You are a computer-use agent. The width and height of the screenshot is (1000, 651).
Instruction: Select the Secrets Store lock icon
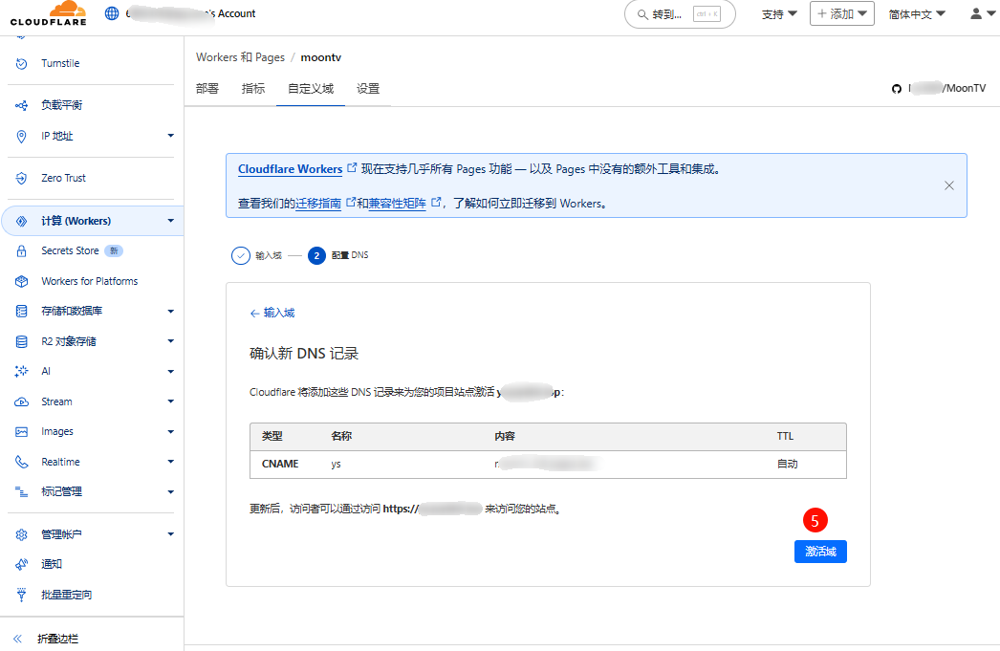click(22, 251)
